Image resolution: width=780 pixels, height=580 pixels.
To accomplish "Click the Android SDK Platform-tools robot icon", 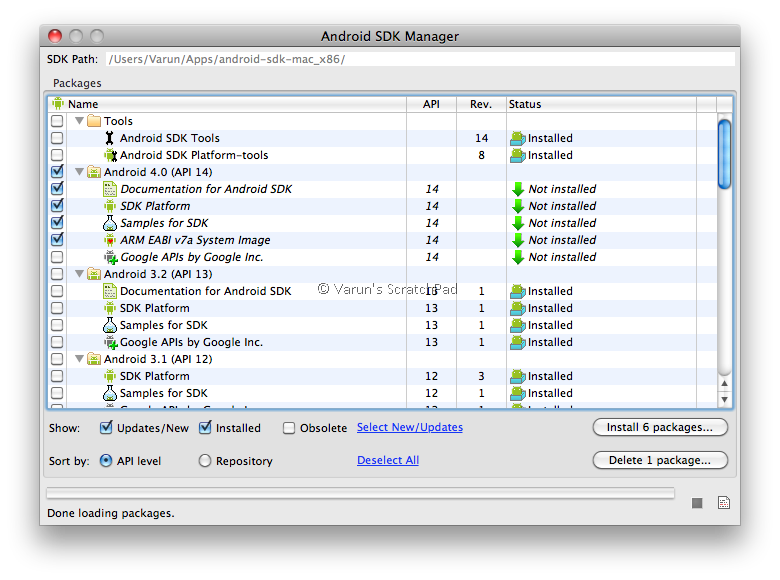I will [x=110, y=155].
